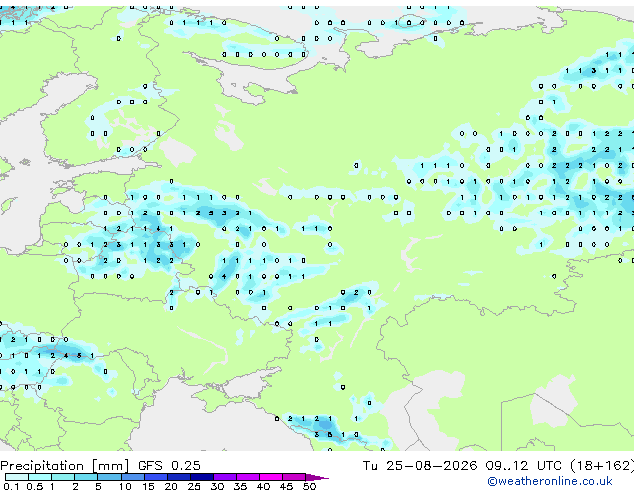Click the 45–50 mm legend color swatch

(294, 477)
